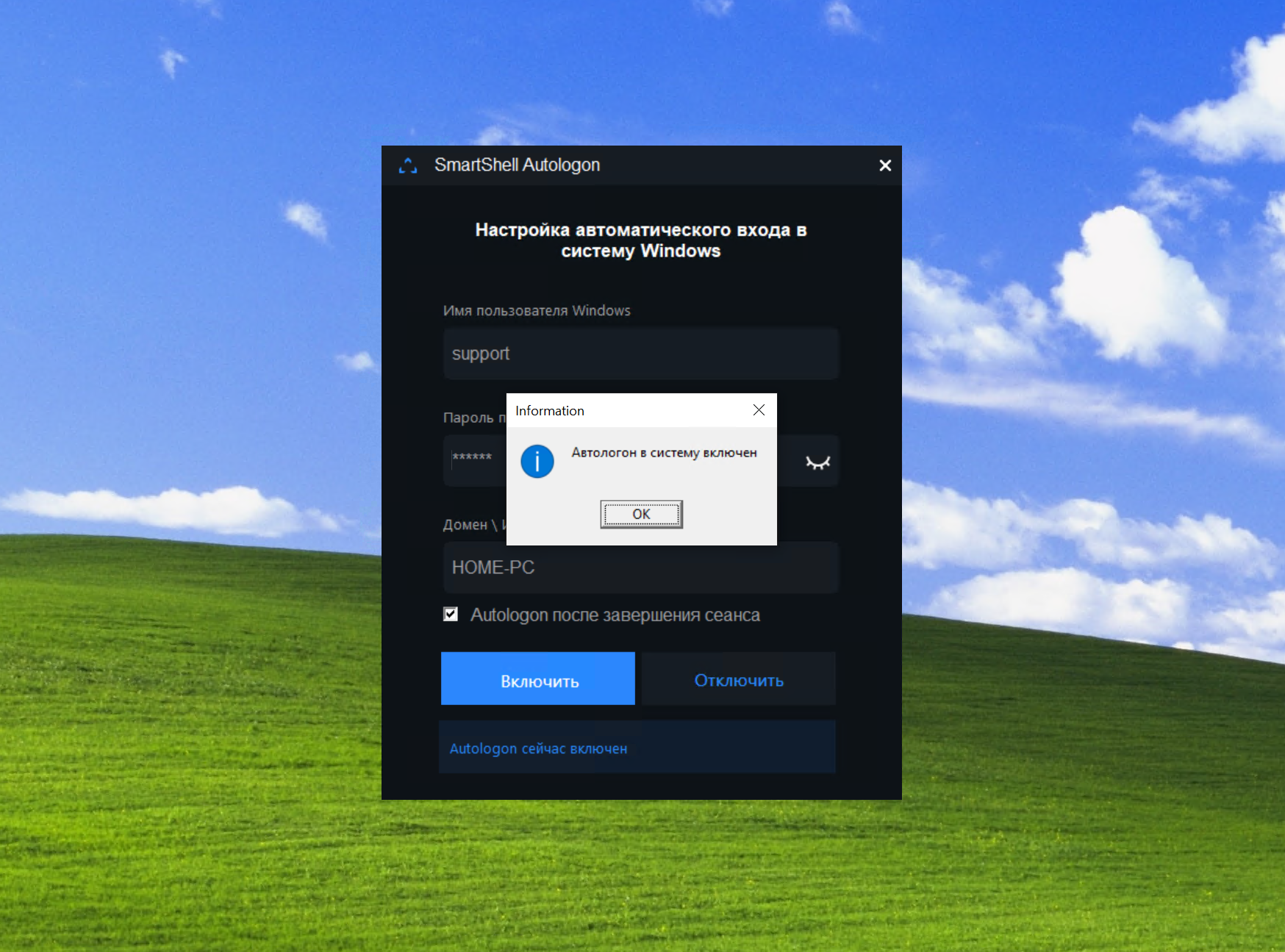Click OK in the Information dialog
1285x952 pixels.
(x=641, y=514)
